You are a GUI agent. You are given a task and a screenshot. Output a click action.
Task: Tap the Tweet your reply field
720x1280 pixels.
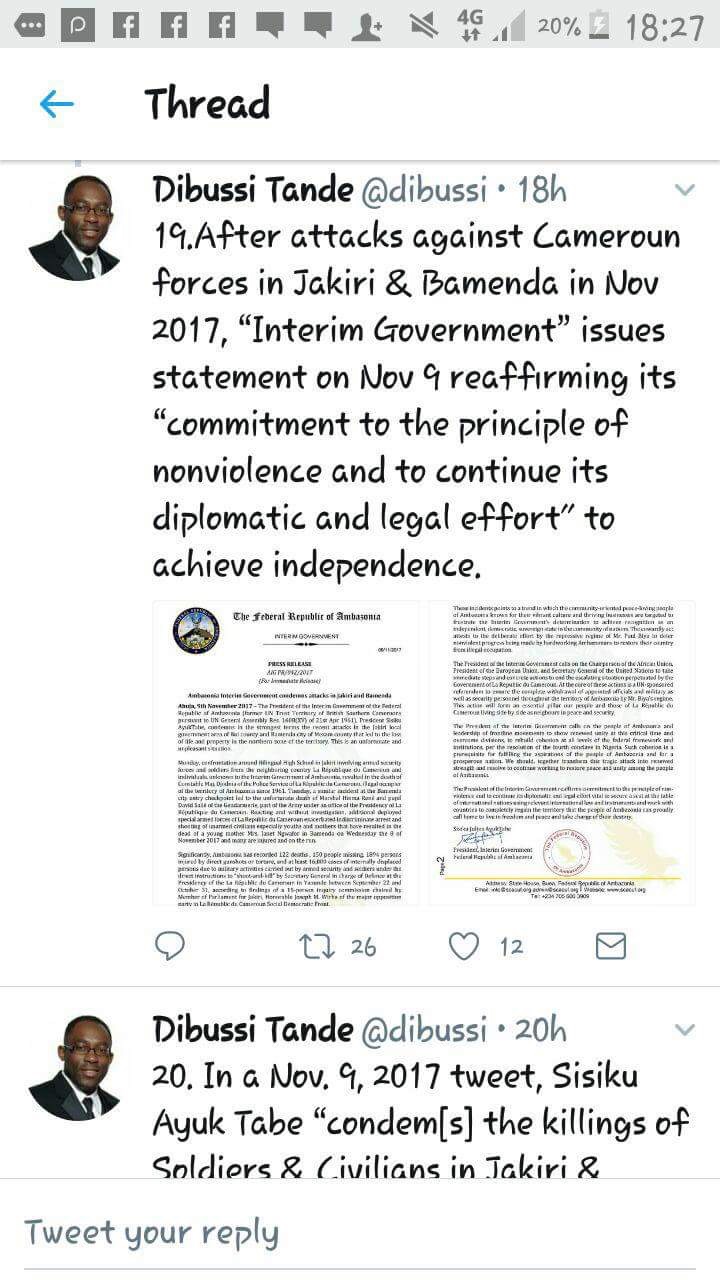click(x=360, y=1232)
